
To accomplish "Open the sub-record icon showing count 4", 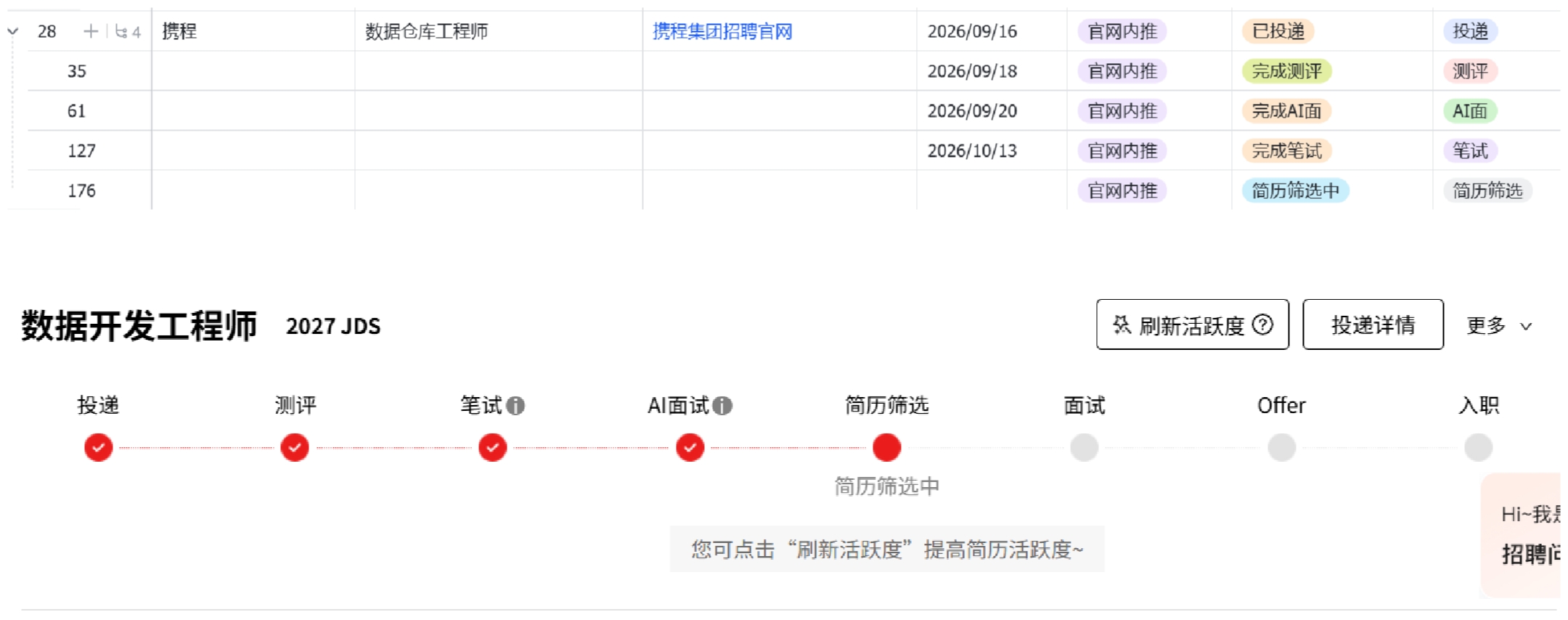I will pos(128,32).
